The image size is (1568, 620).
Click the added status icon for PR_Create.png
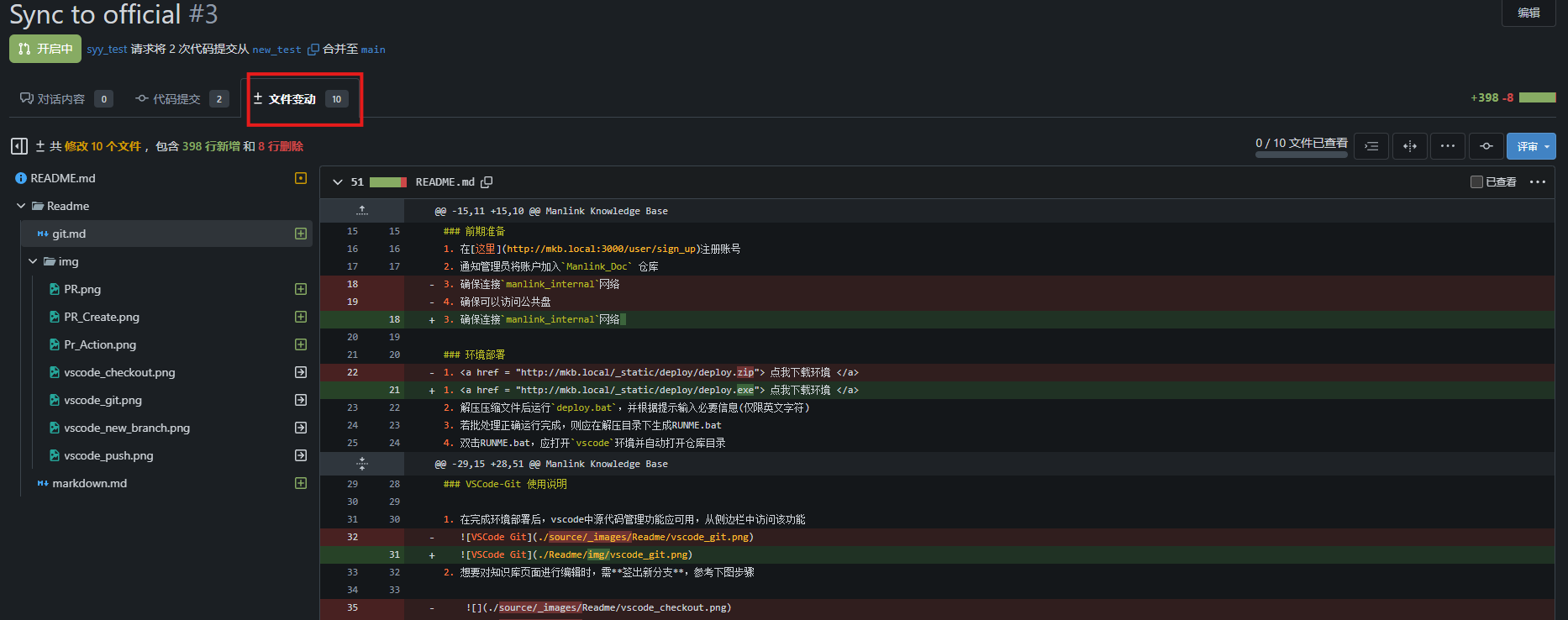[x=301, y=317]
